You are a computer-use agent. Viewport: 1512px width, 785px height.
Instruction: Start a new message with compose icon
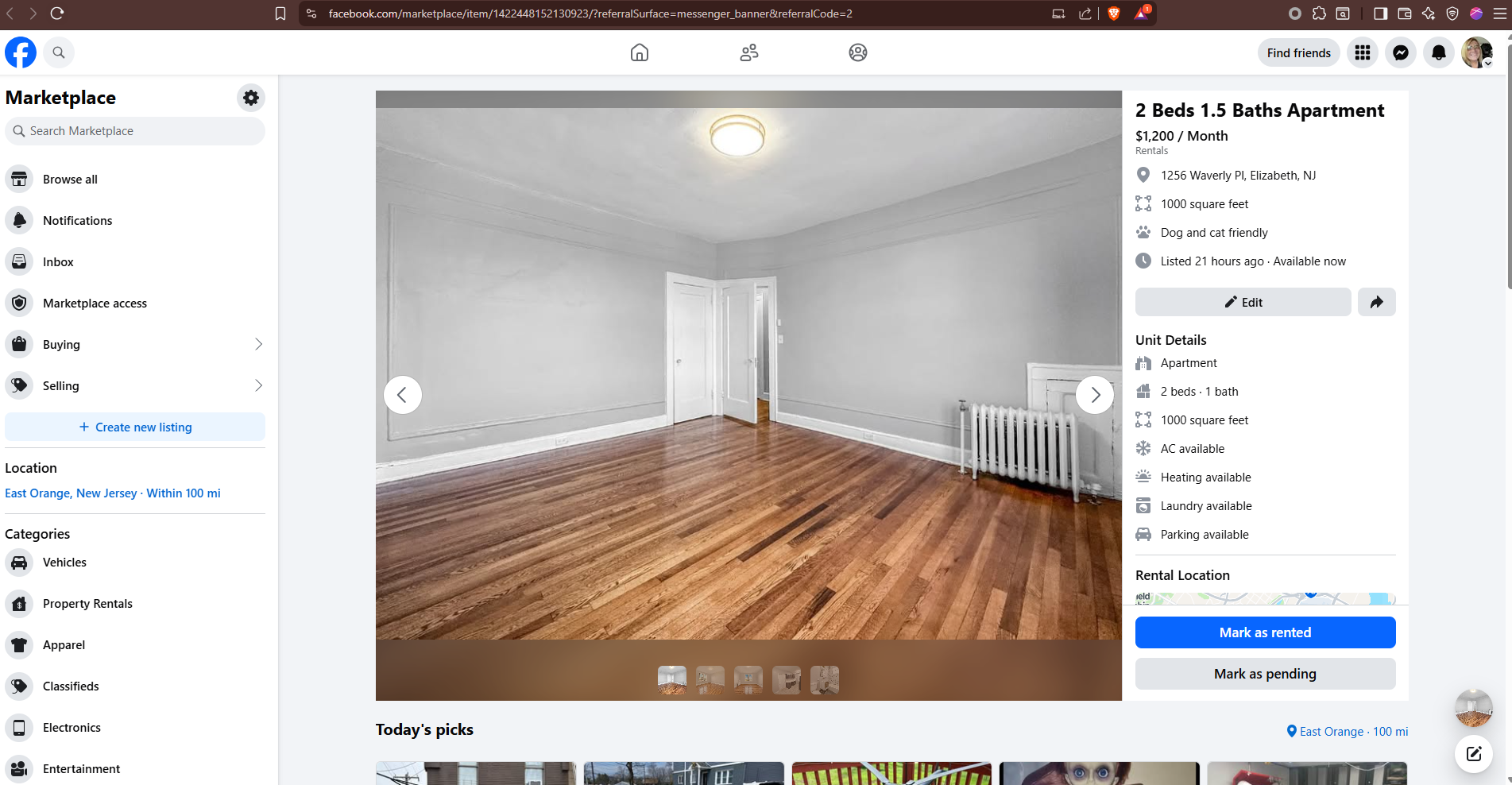pyautogui.click(x=1474, y=754)
